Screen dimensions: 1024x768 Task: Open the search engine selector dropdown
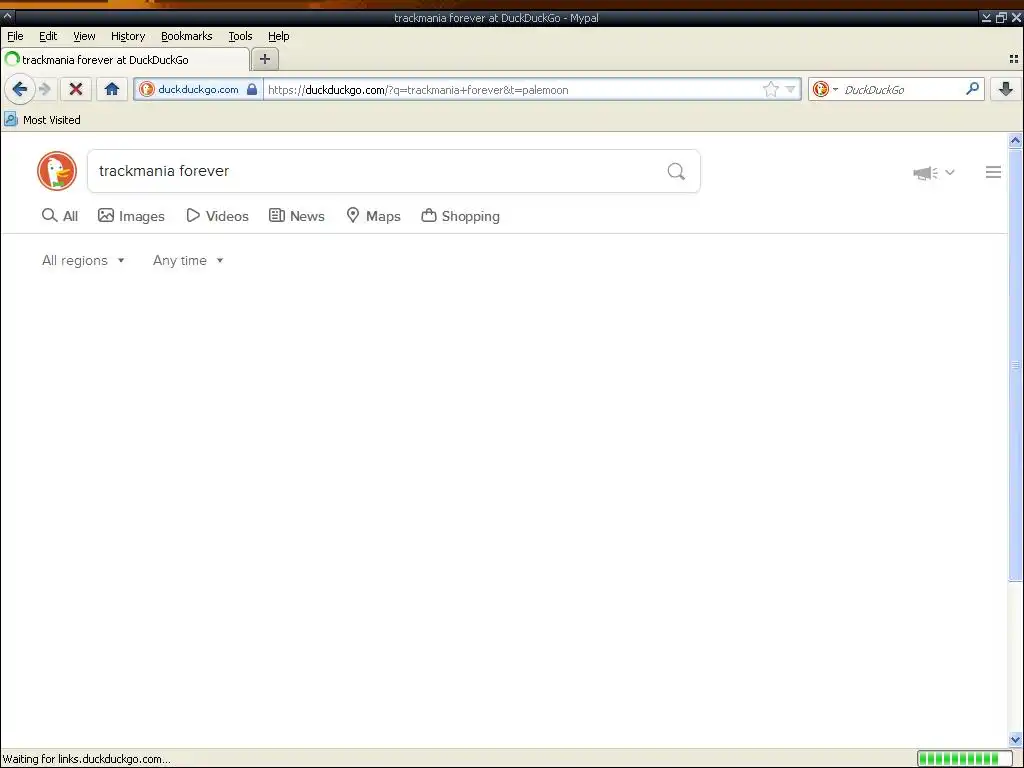pyautogui.click(x=825, y=89)
